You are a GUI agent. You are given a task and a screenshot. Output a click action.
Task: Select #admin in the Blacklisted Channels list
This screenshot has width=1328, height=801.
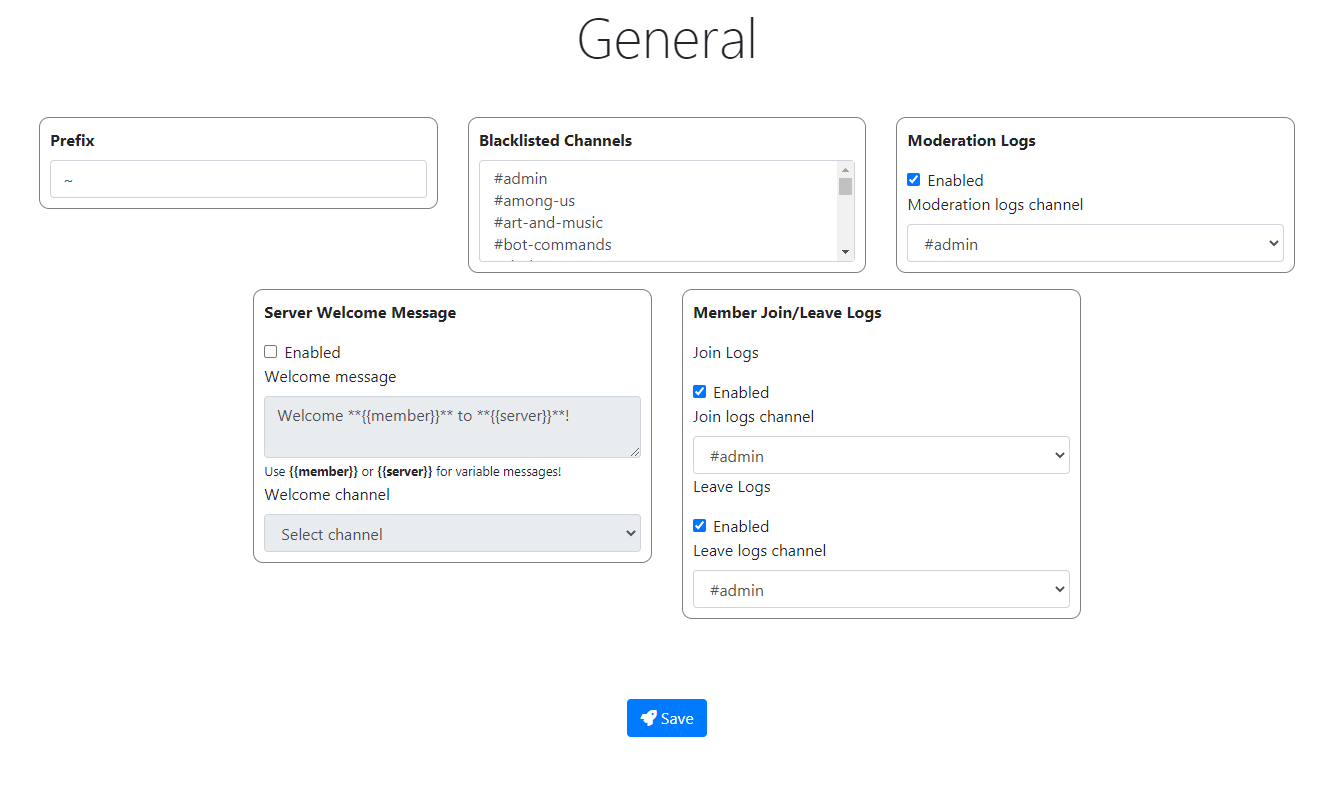click(520, 178)
